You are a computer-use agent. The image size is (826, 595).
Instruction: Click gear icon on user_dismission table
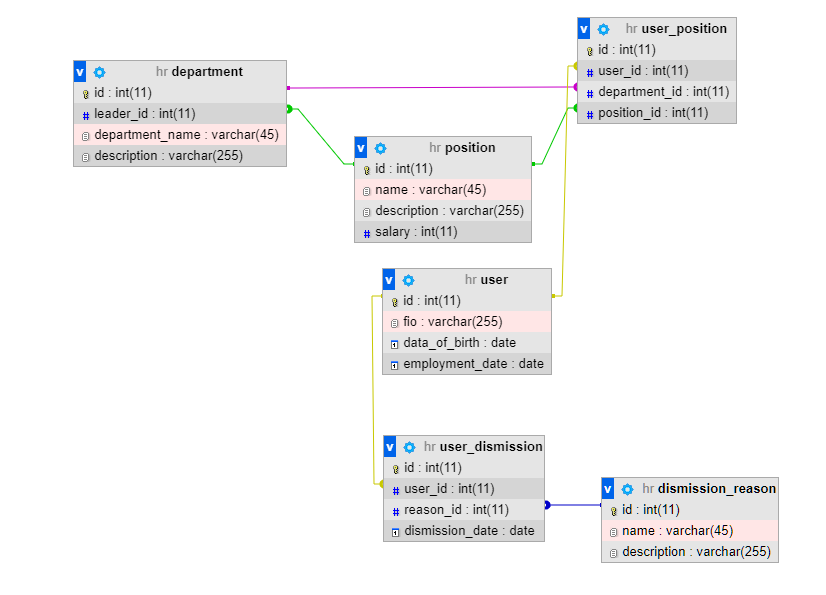click(409, 447)
